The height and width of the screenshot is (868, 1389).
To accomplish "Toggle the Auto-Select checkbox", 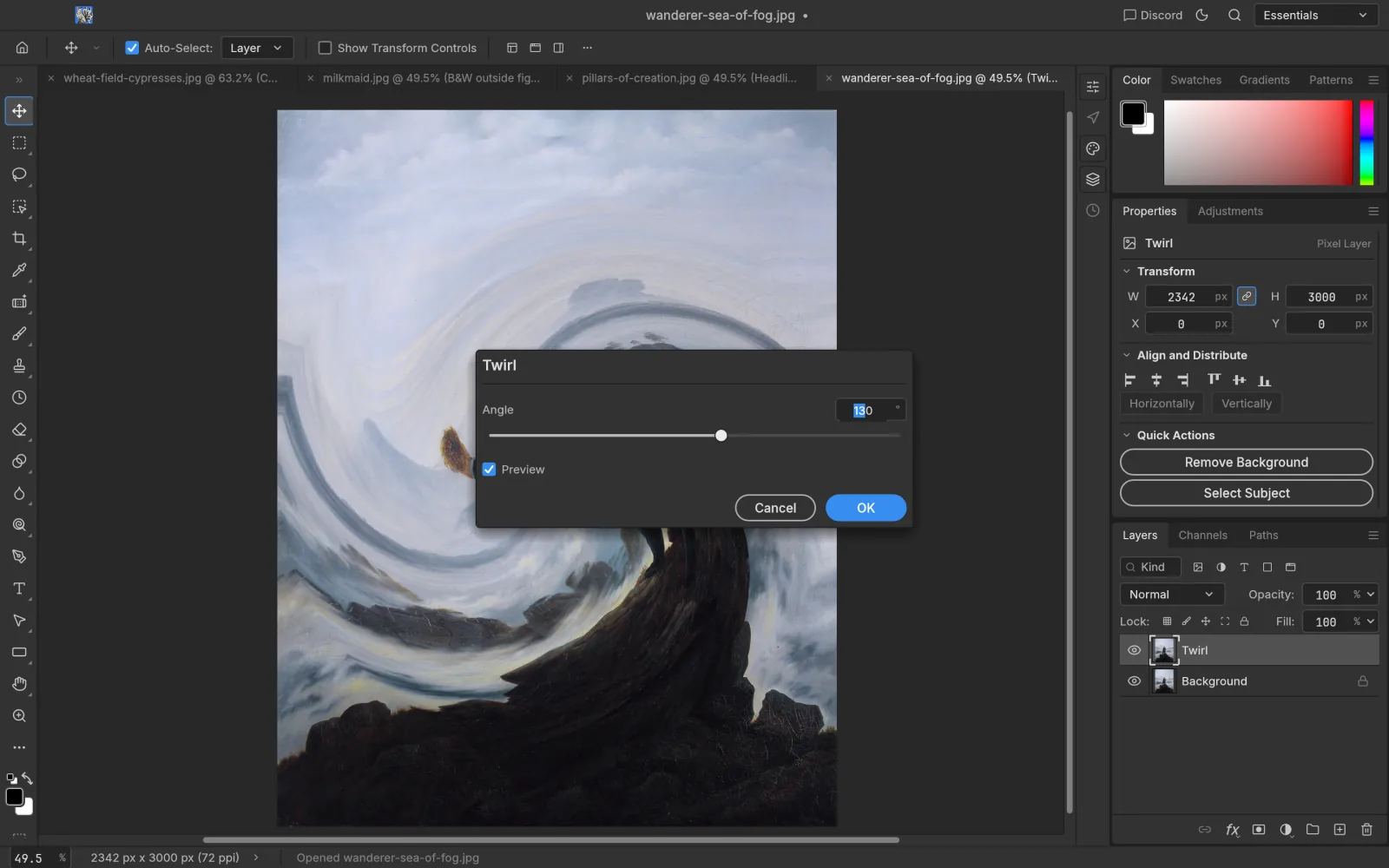I will pyautogui.click(x=132, y=48).
